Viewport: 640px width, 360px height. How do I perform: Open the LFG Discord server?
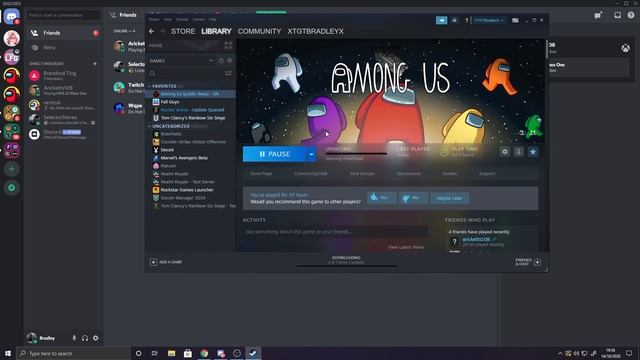pos(11,58)
